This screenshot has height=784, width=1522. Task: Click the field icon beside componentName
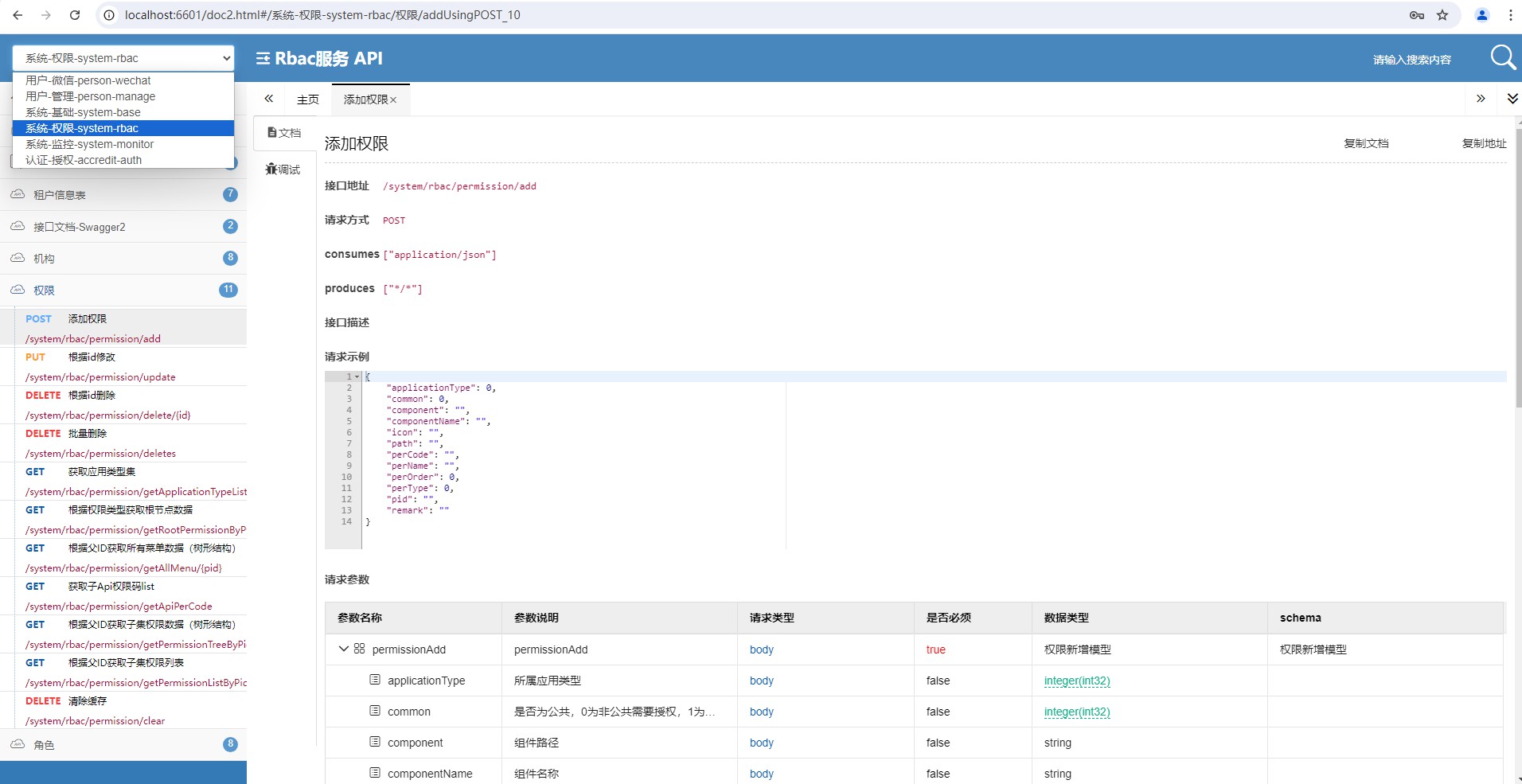point(375,773)
